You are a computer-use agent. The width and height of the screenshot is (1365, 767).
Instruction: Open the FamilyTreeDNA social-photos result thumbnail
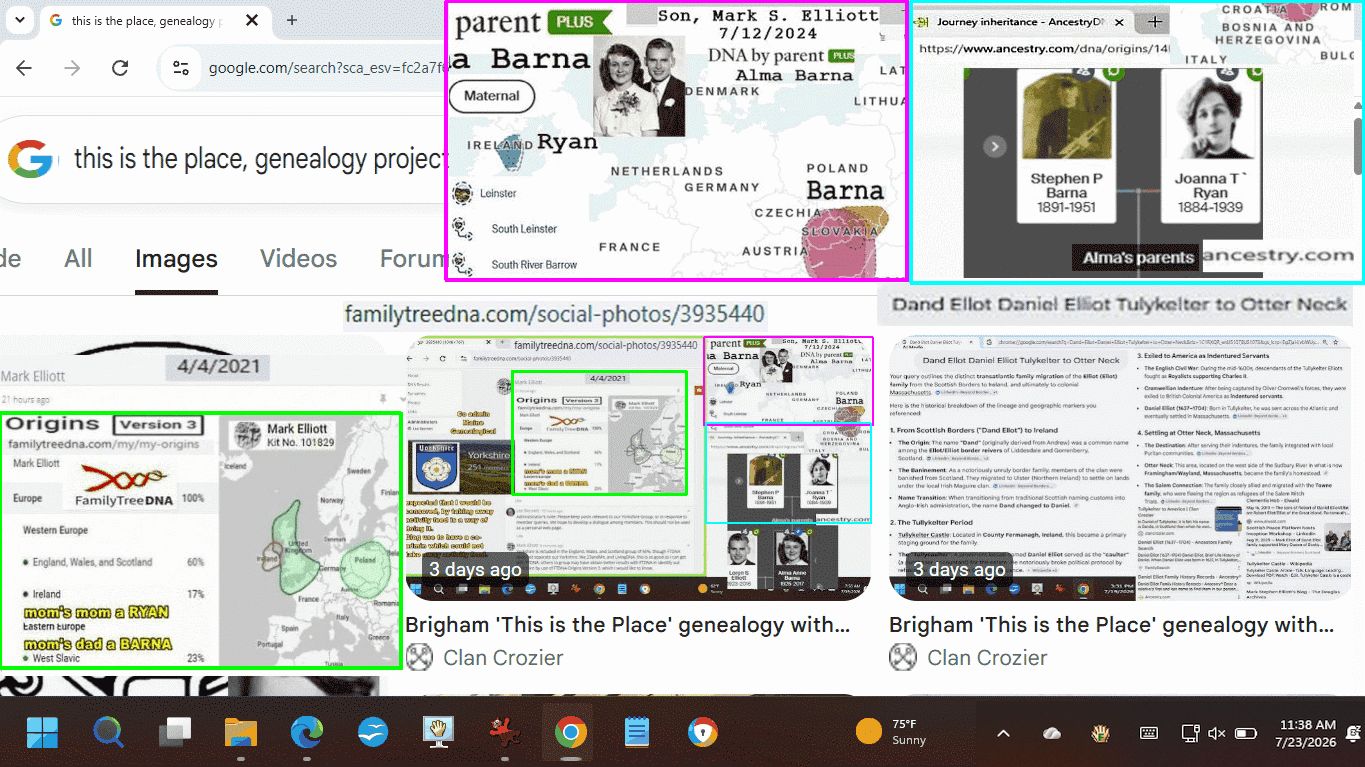(638, 468)
